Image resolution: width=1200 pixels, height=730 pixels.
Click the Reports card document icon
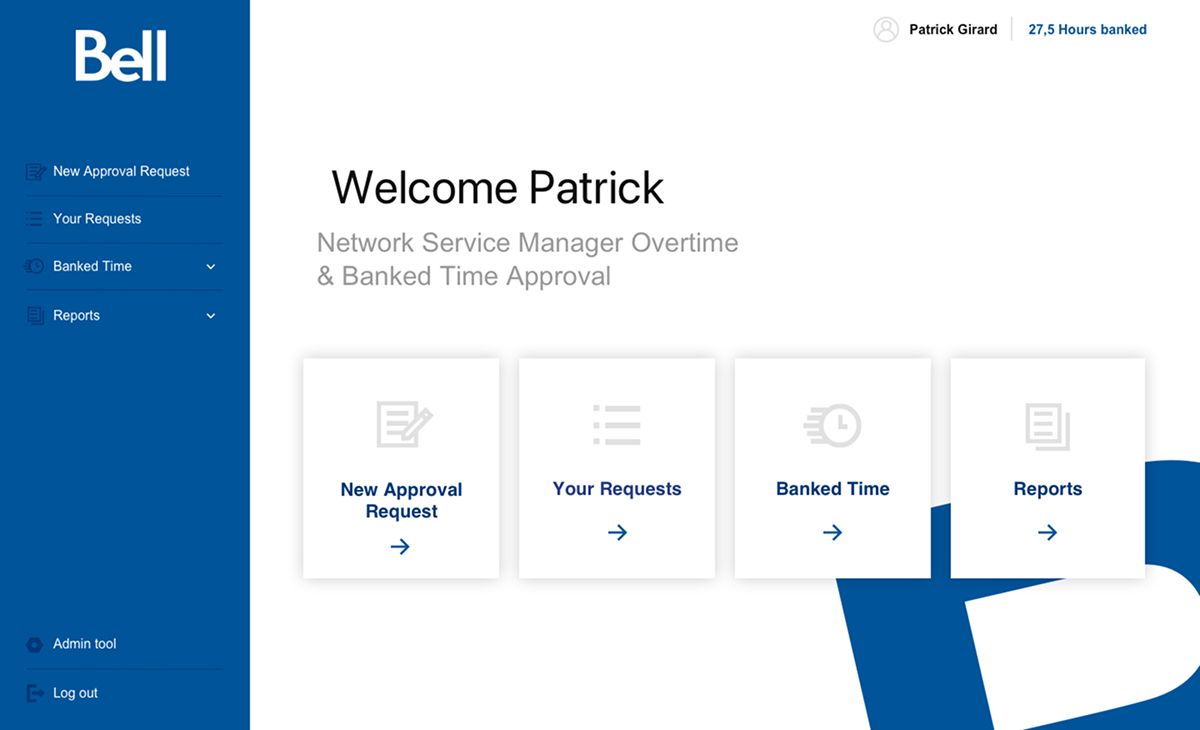1047,426
